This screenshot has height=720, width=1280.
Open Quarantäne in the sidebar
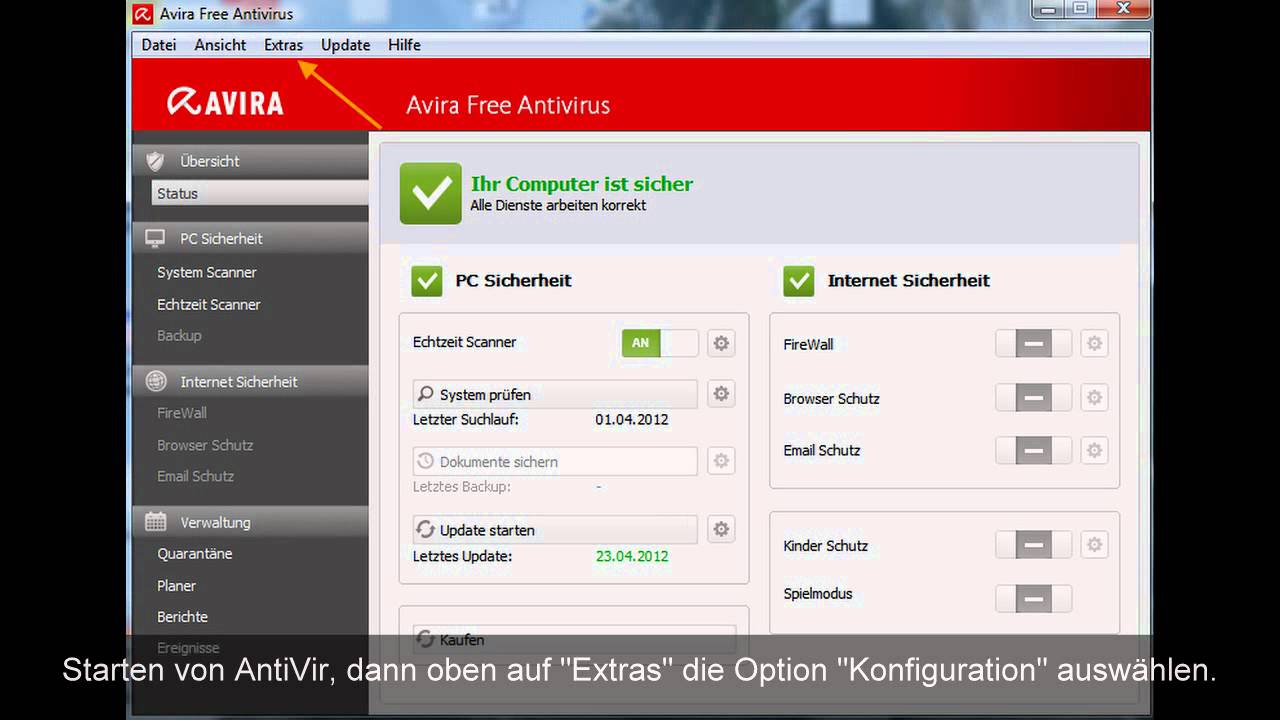(x=194, y=553)
